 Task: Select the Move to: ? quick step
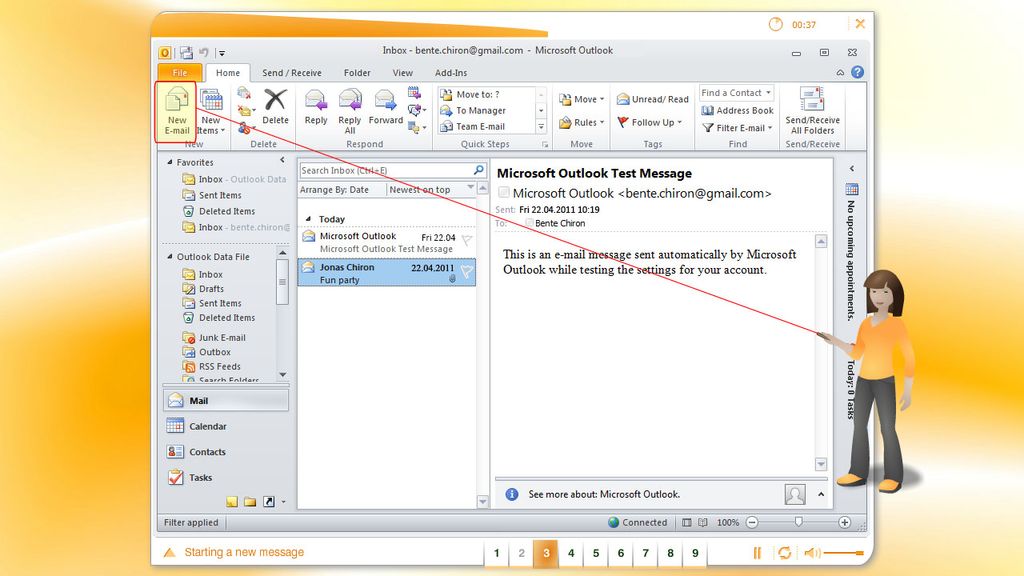pyautogui.click(x=487, y=95)
